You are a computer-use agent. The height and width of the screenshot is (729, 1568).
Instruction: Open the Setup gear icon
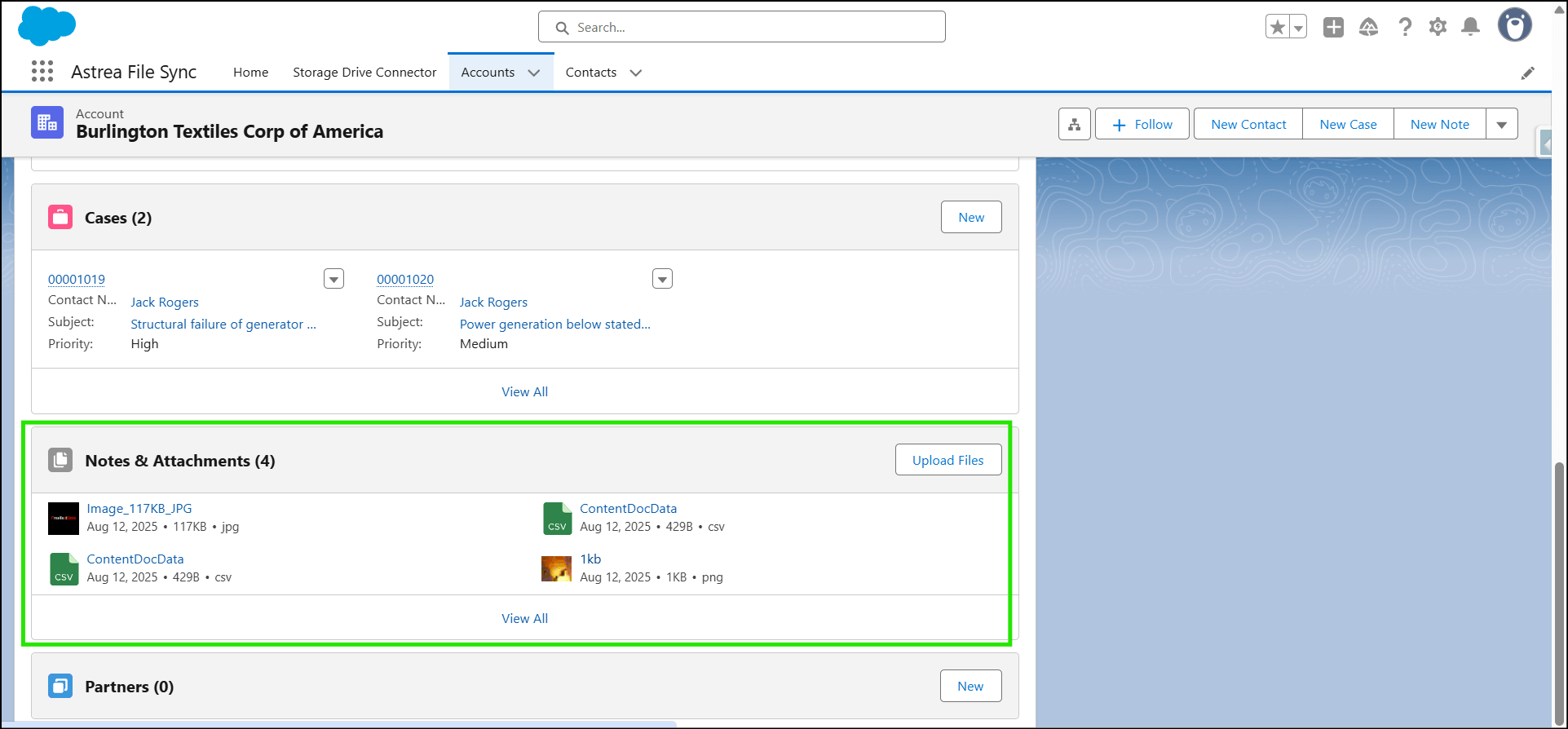click(1438, 27)
